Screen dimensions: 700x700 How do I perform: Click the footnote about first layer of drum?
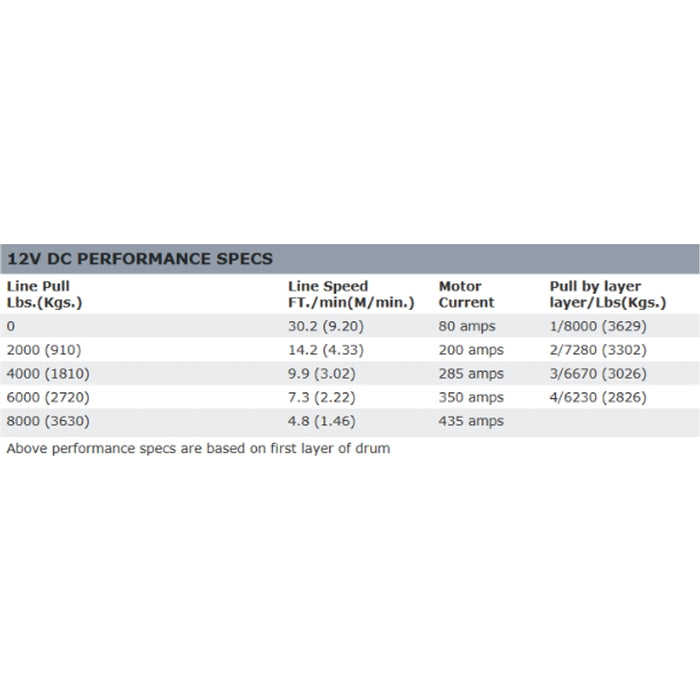(198, 448)
